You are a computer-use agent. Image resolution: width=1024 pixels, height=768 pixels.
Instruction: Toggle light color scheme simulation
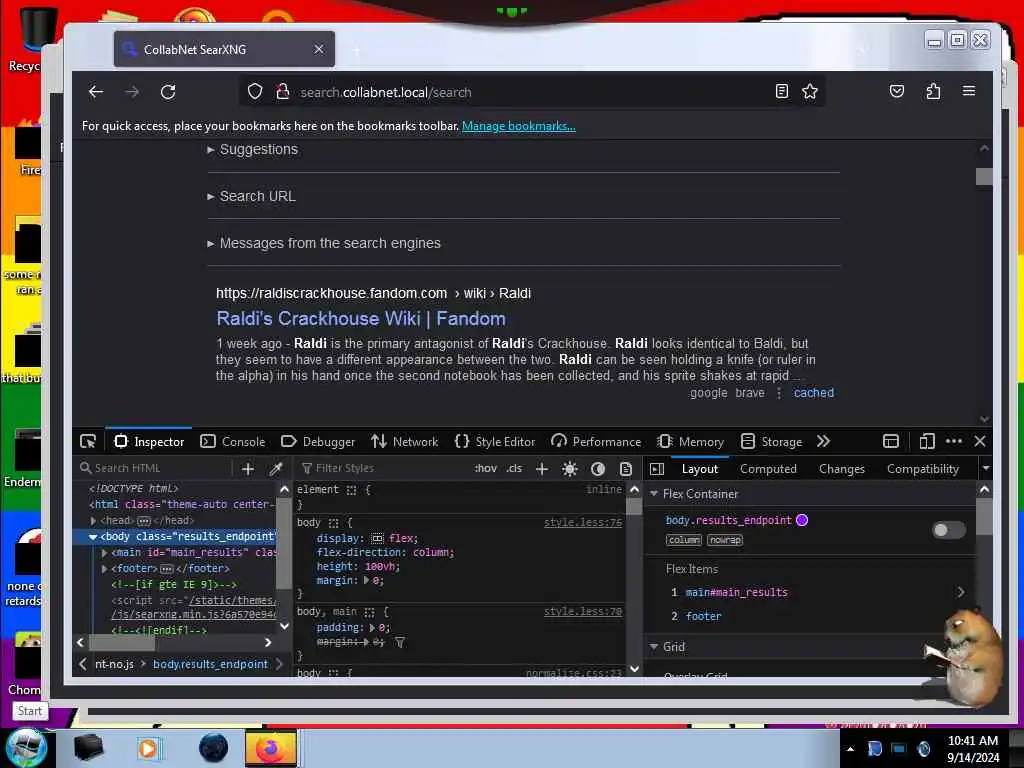[x=569, y=469]
